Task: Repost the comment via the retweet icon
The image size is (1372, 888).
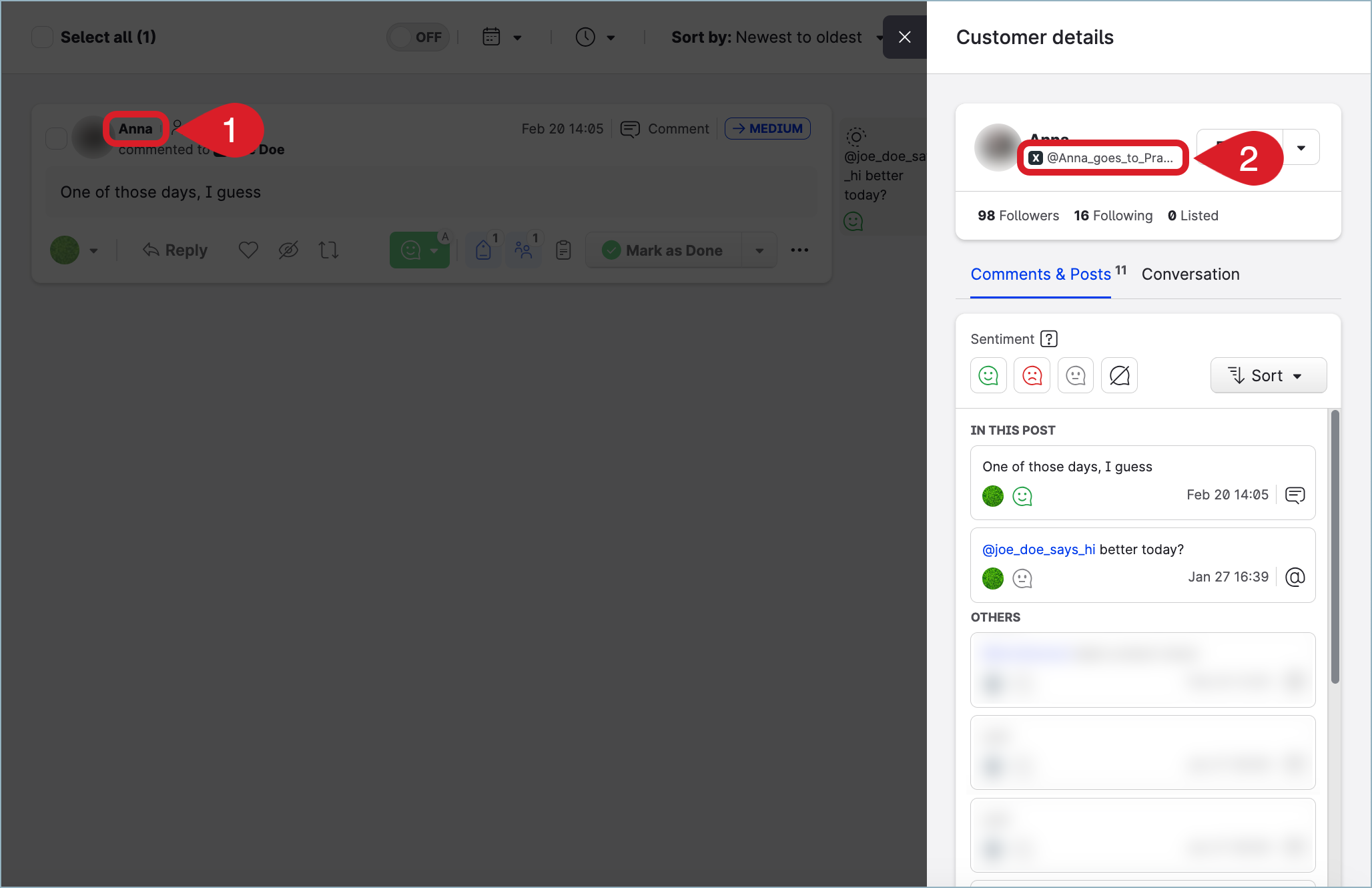Action: [328, 250]
